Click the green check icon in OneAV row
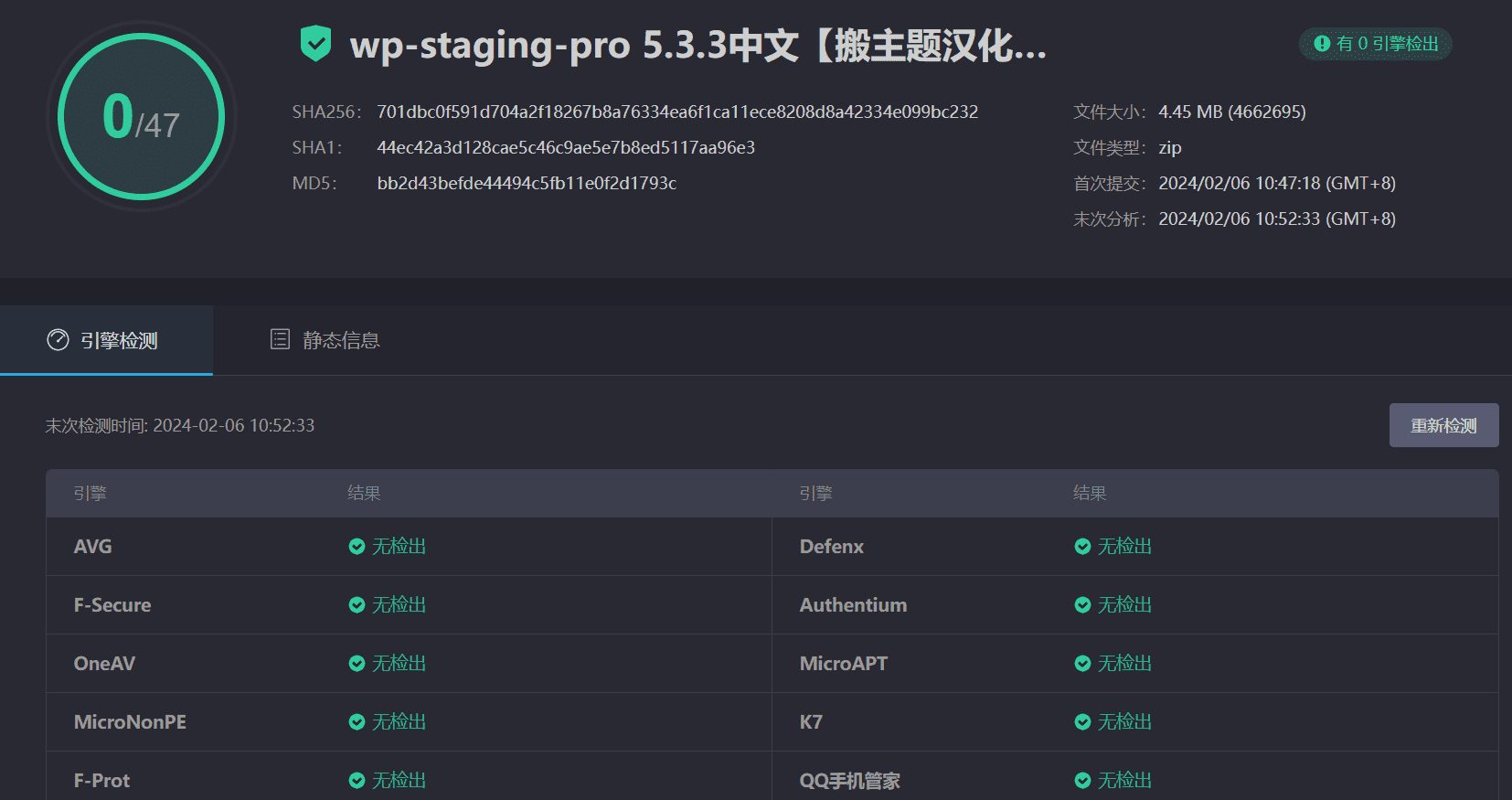 357,664
